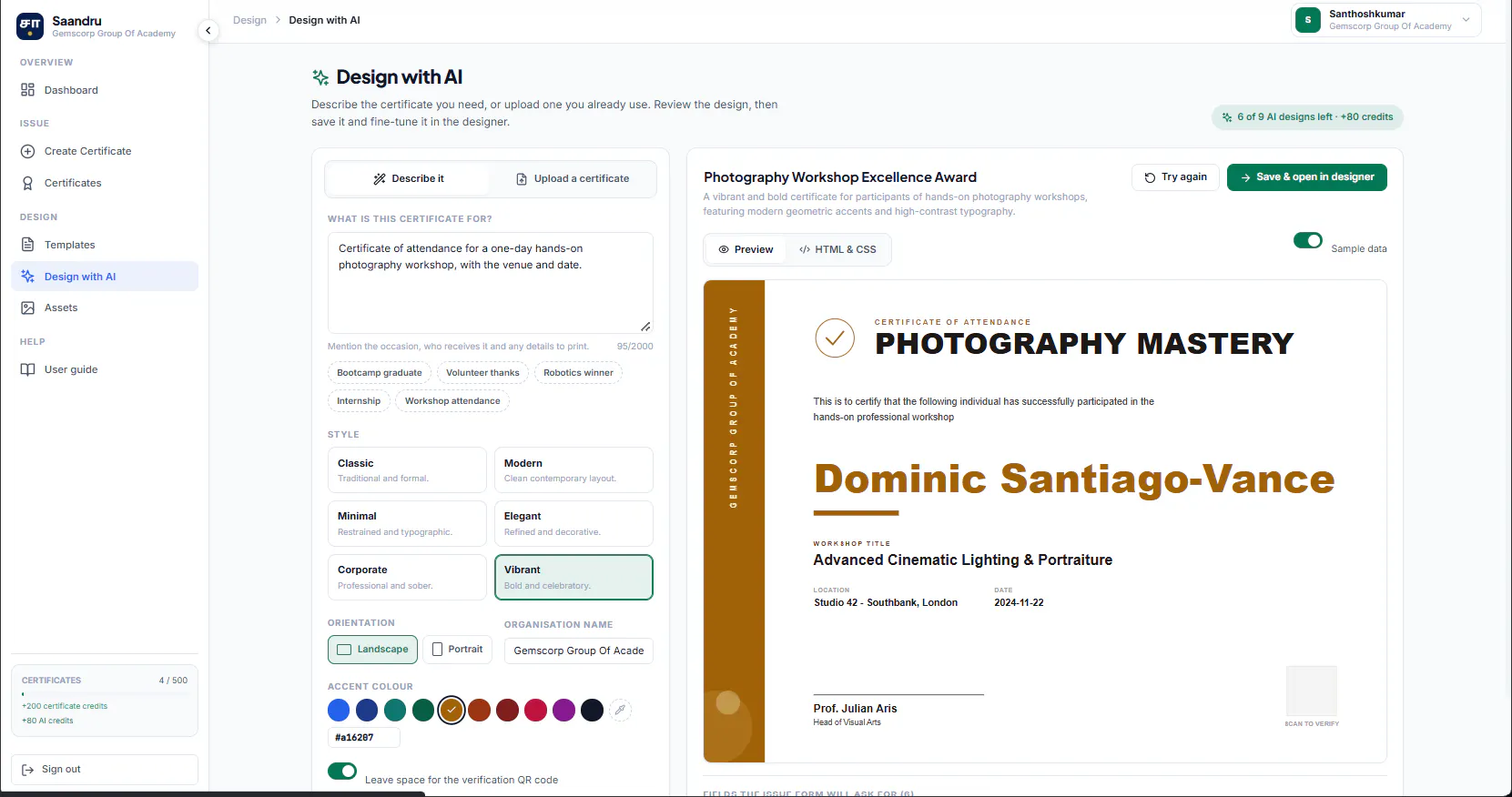Set orientation to Landscape
Image resolution: width=1512 pixels, height=797 pixels.
pyautogui.click(x=372, y=650)
